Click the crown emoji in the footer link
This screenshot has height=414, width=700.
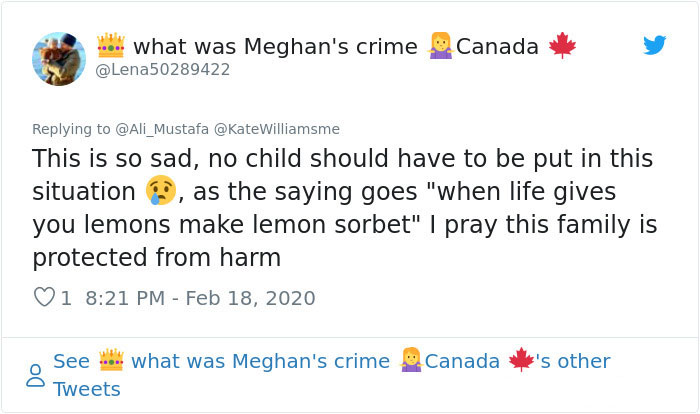coord(110,360)
